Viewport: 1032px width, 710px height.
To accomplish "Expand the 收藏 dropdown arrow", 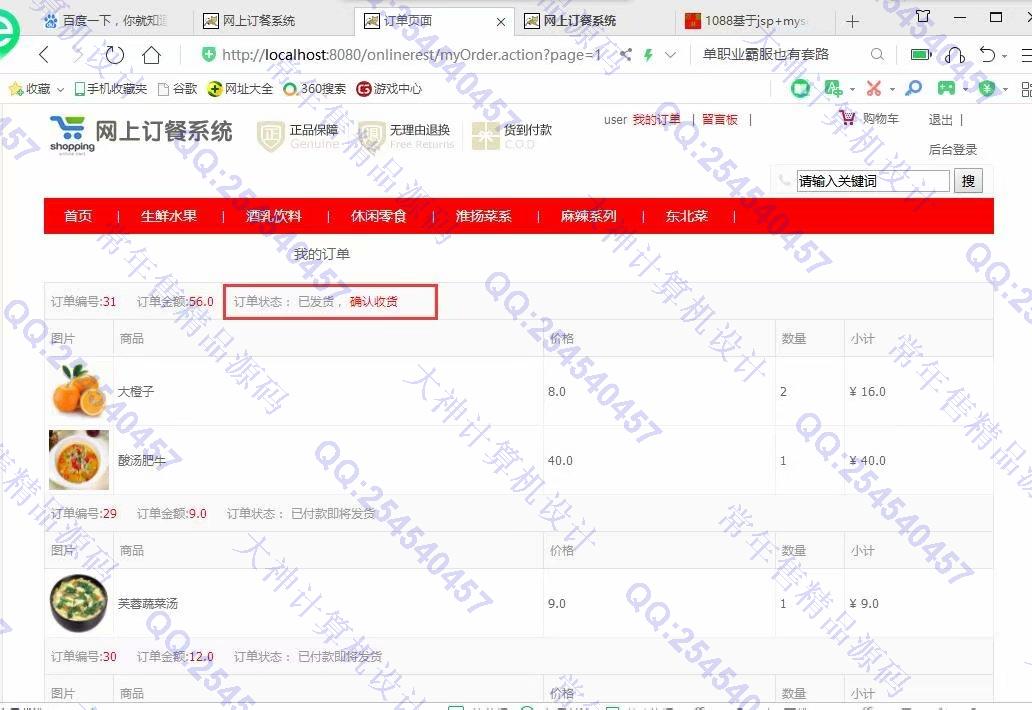I will (61, 89).
